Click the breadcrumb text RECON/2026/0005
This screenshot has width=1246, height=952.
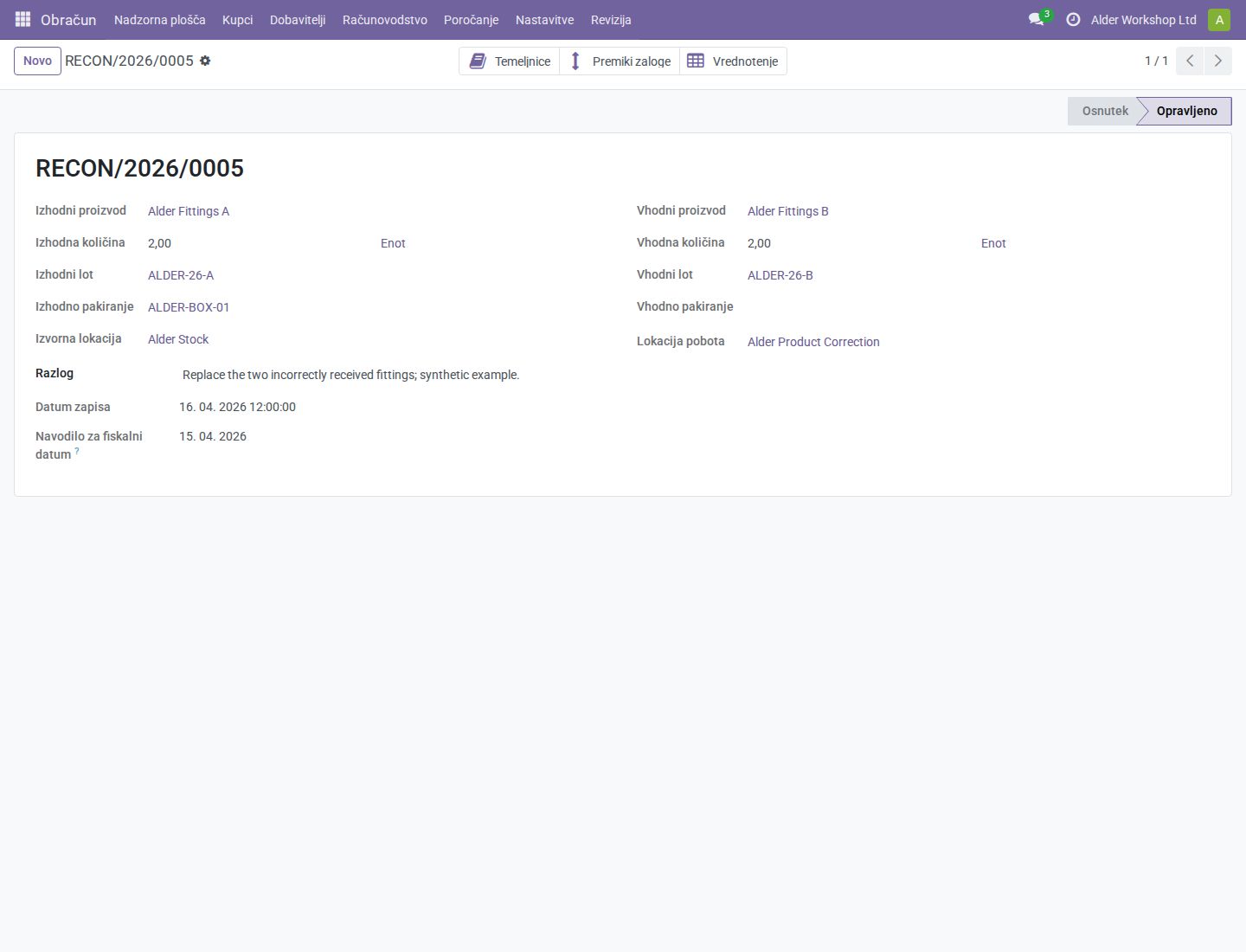pyautogui.click(x=129, y=61)
